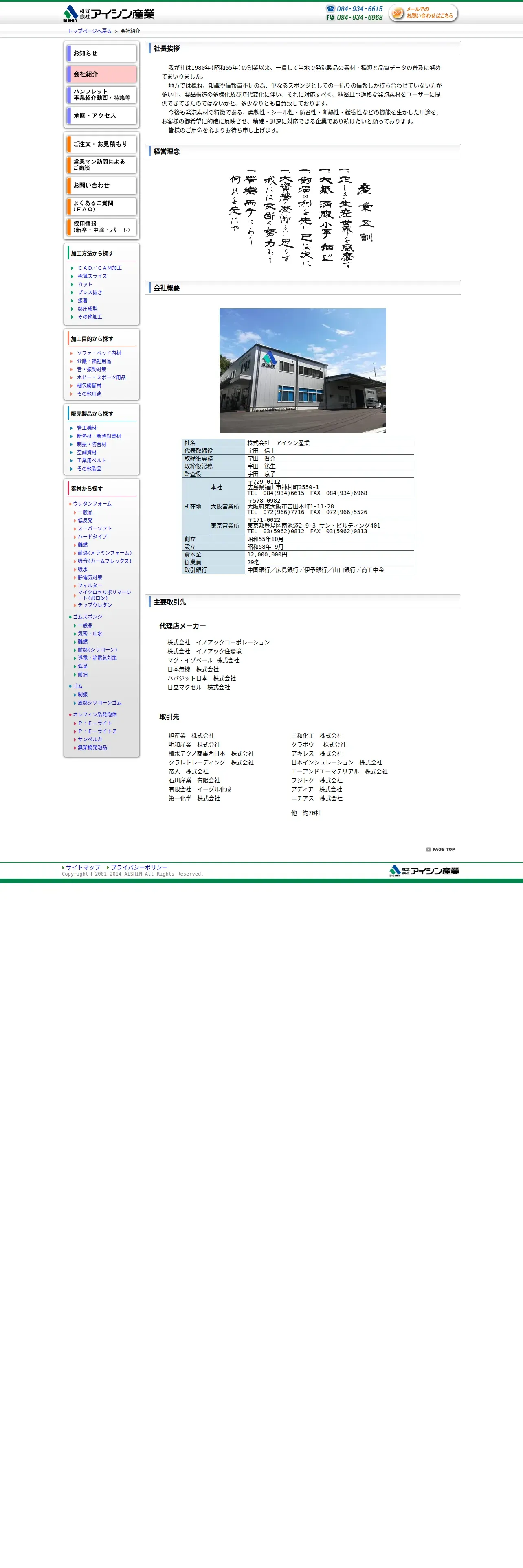Open パンフレット 事業紹介動画・特集等 menu
Image resolution: width=523 pixels, height=1568 pixels.
coord(102,95)
